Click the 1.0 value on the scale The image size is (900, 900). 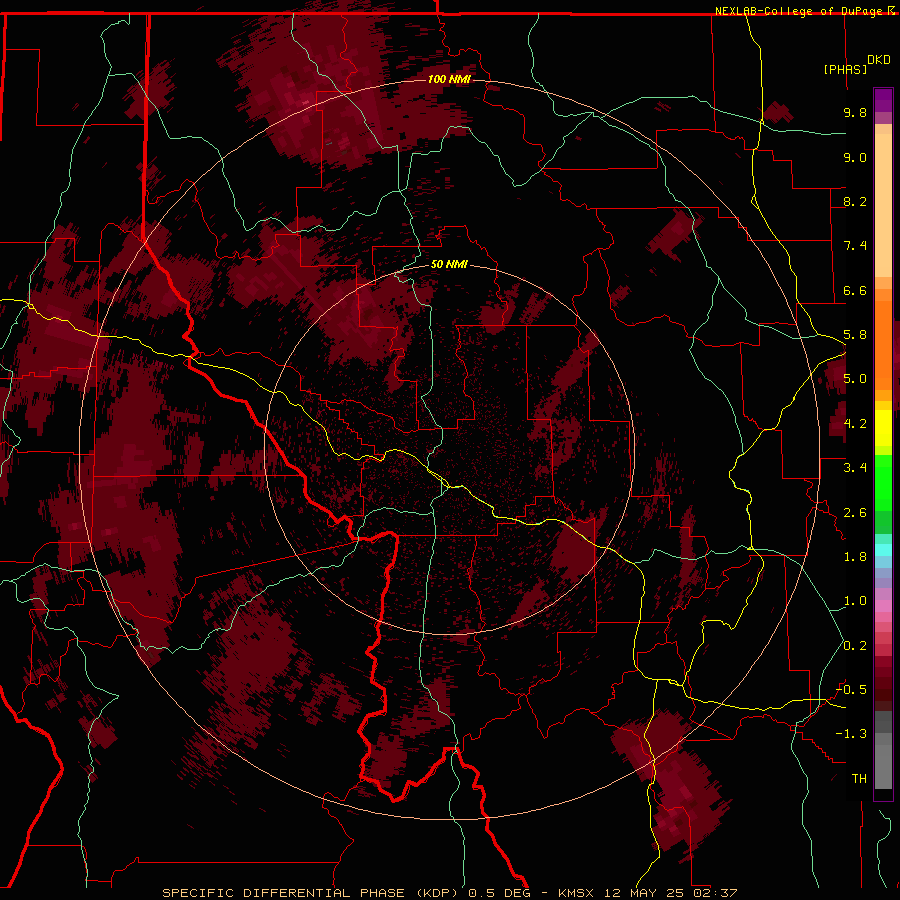pos(855,601)
